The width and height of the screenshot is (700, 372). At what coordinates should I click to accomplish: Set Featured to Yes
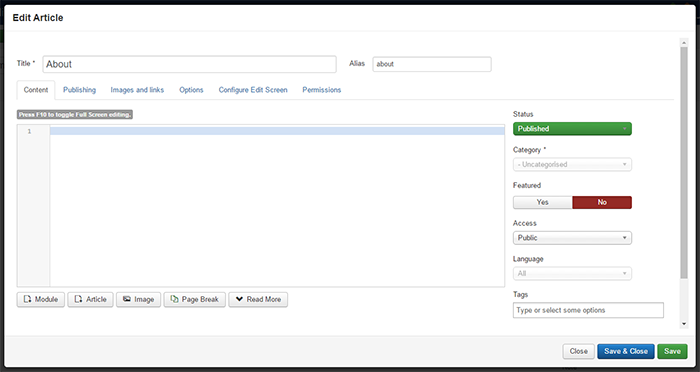click(x=542, y=202)
